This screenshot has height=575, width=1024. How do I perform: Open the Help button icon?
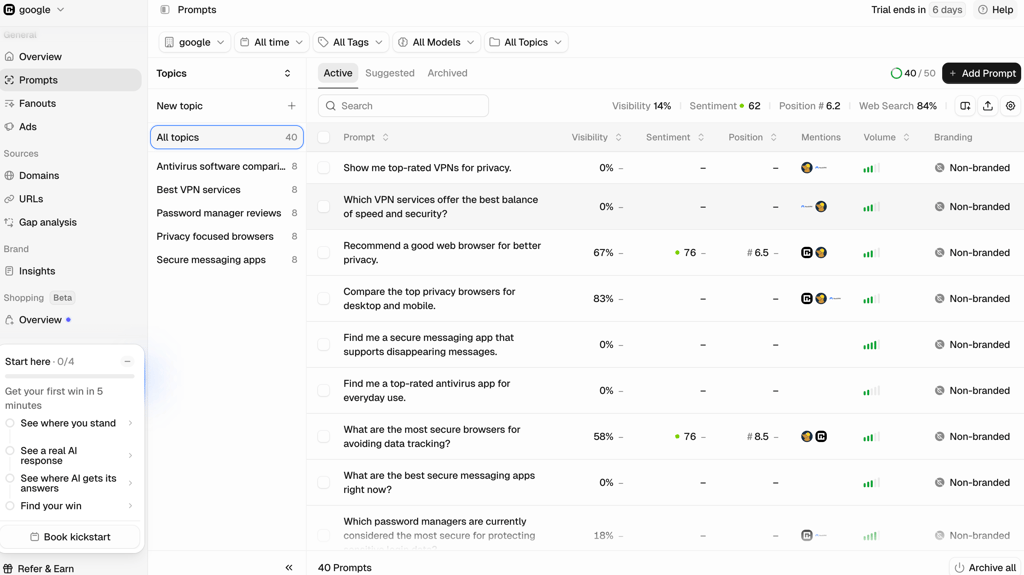pos(983,10)
